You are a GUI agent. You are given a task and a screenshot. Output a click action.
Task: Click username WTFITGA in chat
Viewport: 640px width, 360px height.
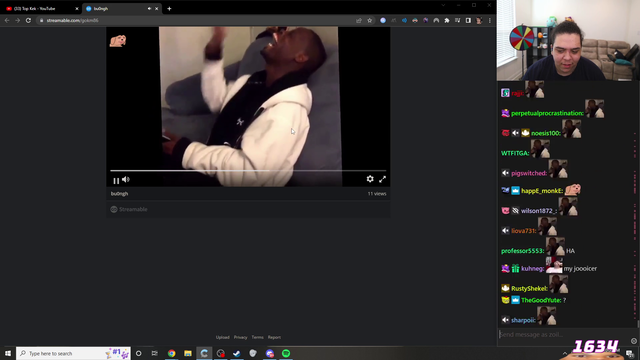pos(515,153)
